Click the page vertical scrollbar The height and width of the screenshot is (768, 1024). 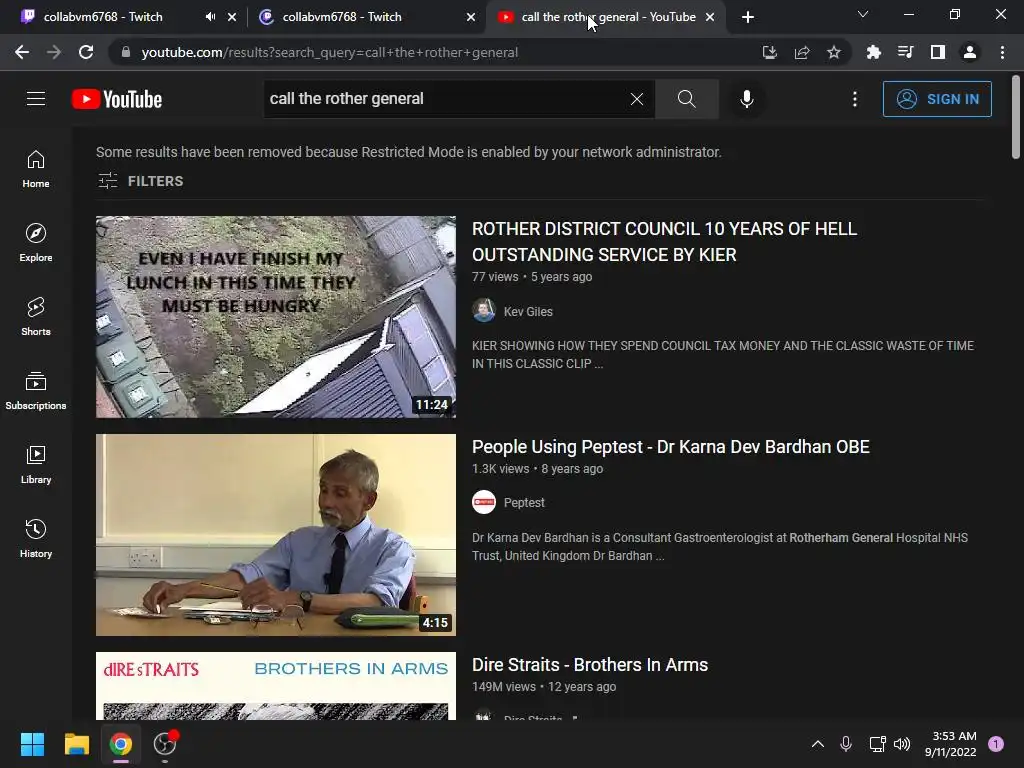click(x=1016, y=118)
